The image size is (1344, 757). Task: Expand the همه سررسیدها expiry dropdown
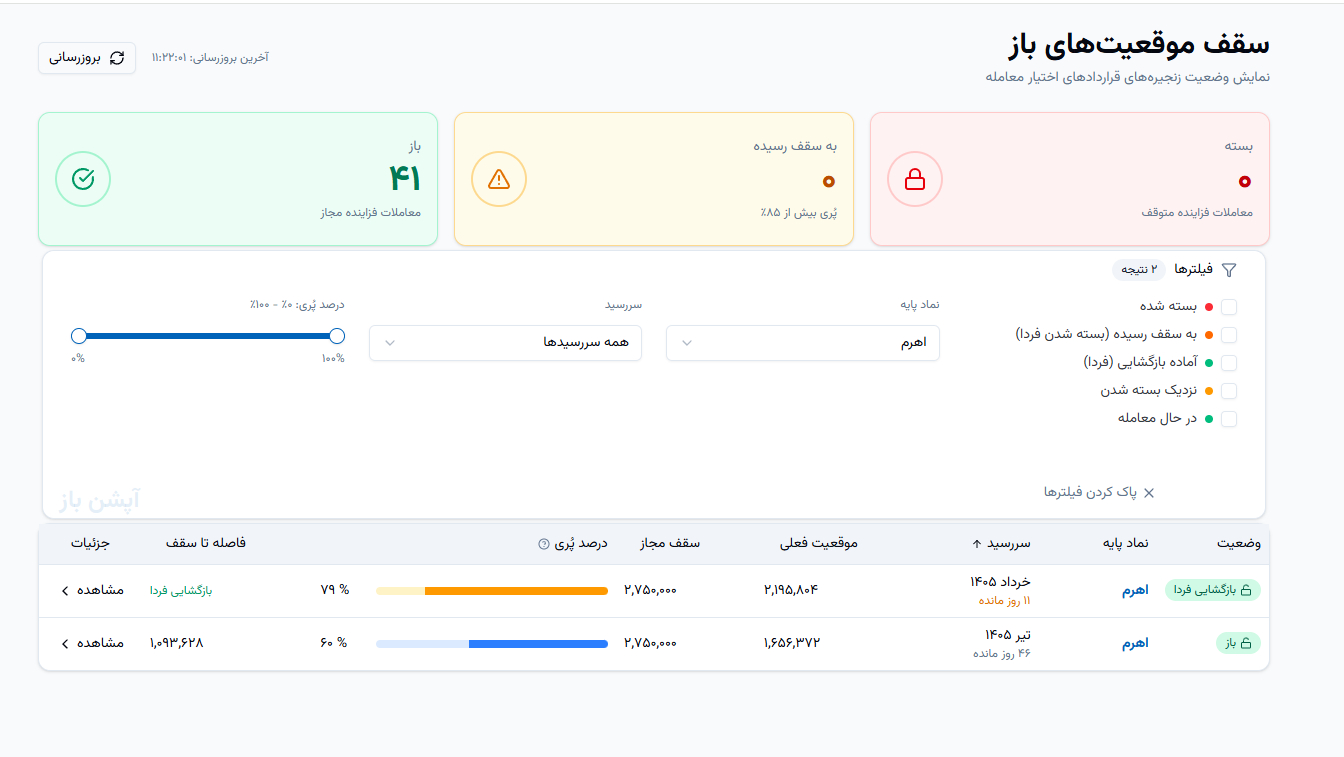(505, 343)
